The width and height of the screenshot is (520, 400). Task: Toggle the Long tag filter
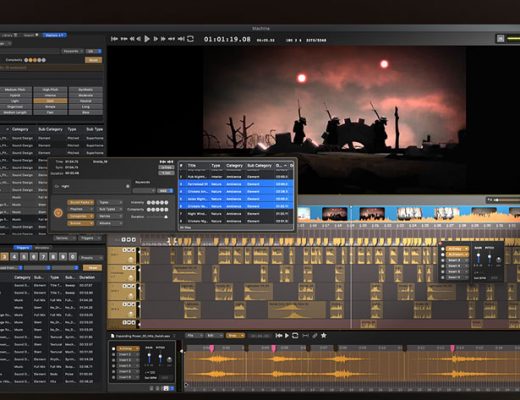tap(86, 107)
